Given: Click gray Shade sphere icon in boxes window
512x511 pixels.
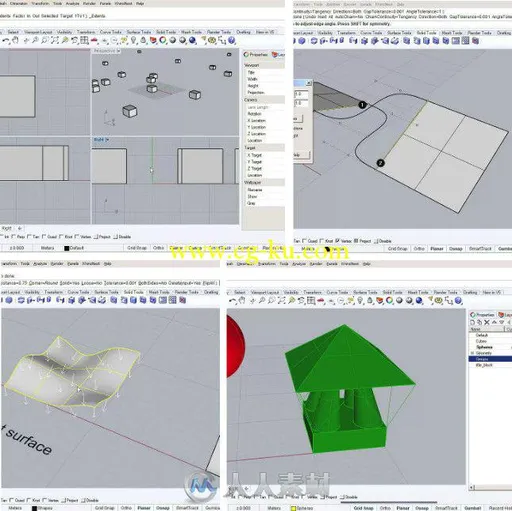Looking at the screenshot, I should [x=173, y=41].
